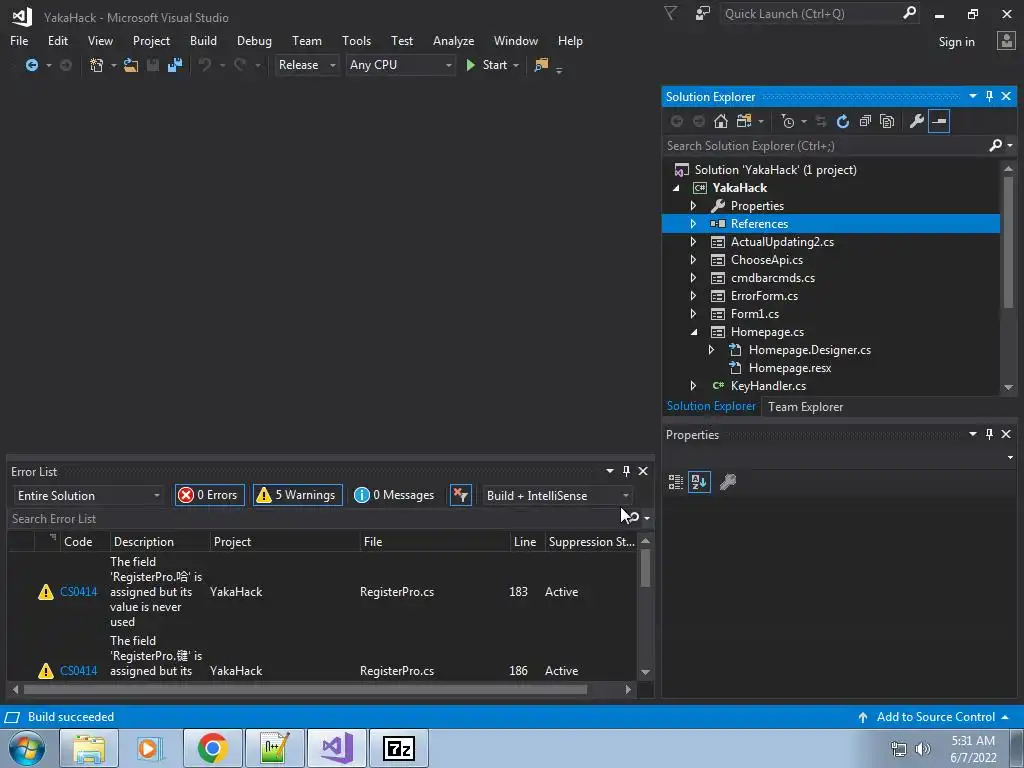Image resolution: width=1024 pixels, height=768 pixels.
Task: Click Add to Source Control in the status bar
Action: tap(935, 717)
